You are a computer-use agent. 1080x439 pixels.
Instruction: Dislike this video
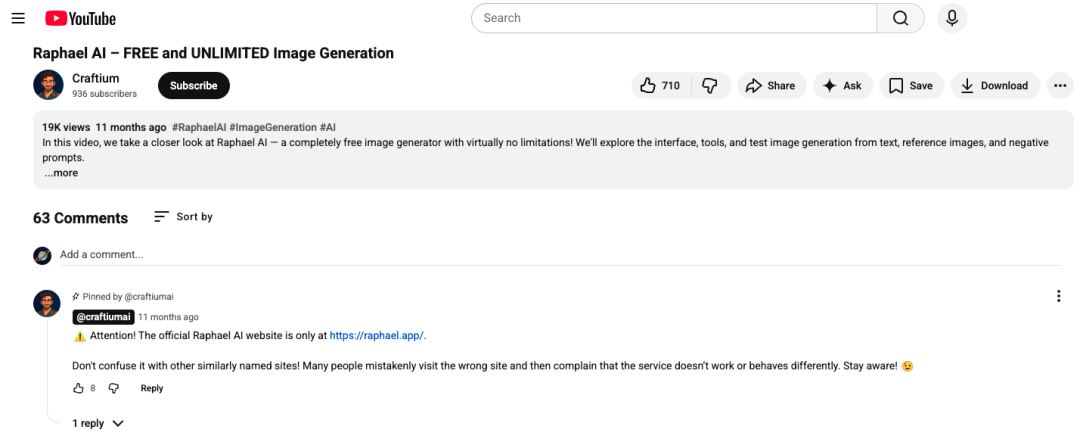tap(710, 86)
